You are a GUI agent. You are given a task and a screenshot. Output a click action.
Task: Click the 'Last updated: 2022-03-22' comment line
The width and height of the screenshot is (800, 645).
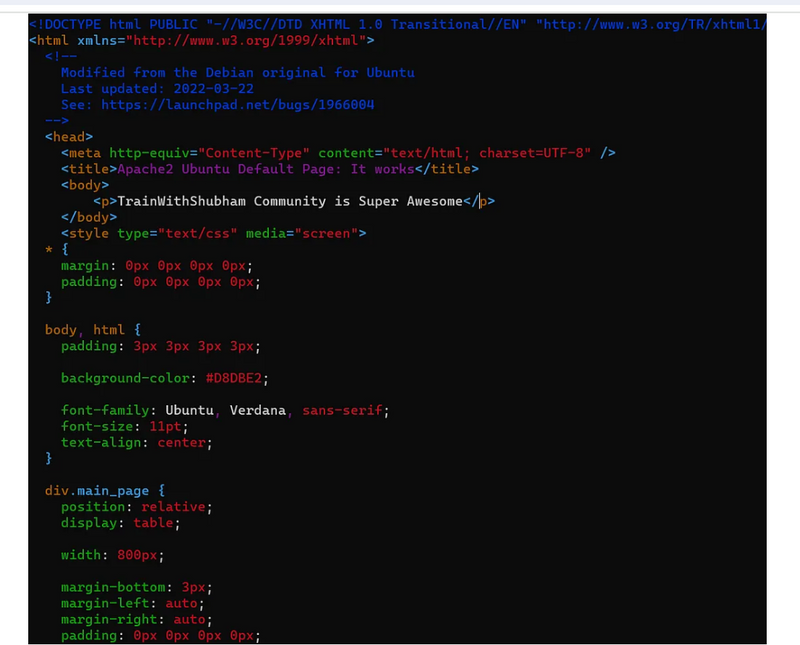[157, 89]
